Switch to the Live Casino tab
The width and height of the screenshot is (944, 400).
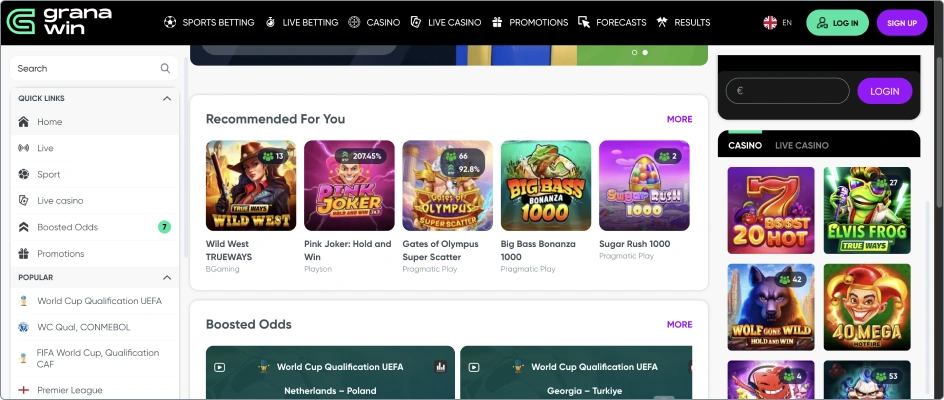point(801,145)
